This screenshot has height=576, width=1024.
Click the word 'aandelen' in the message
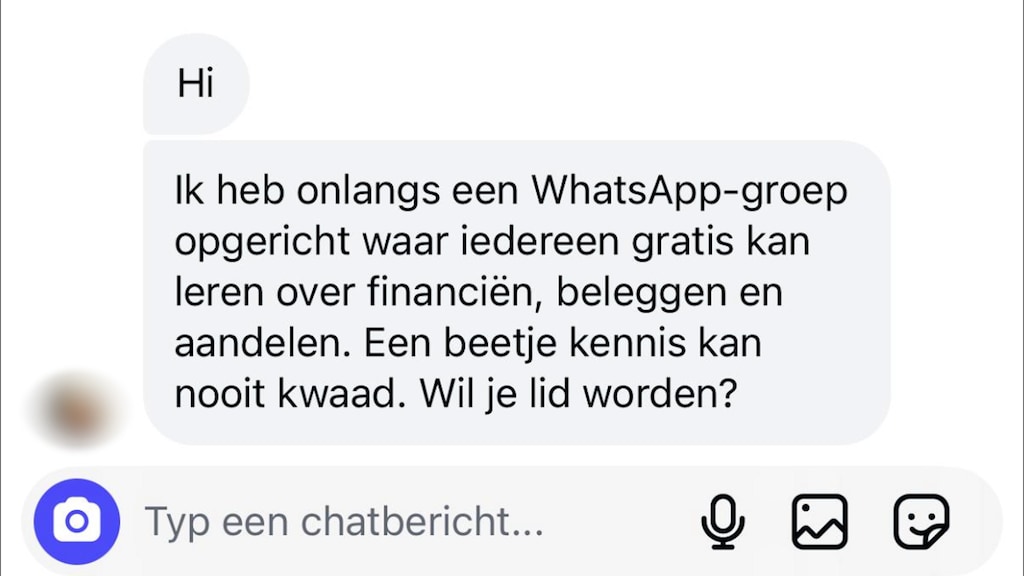(x=266, y=344)
